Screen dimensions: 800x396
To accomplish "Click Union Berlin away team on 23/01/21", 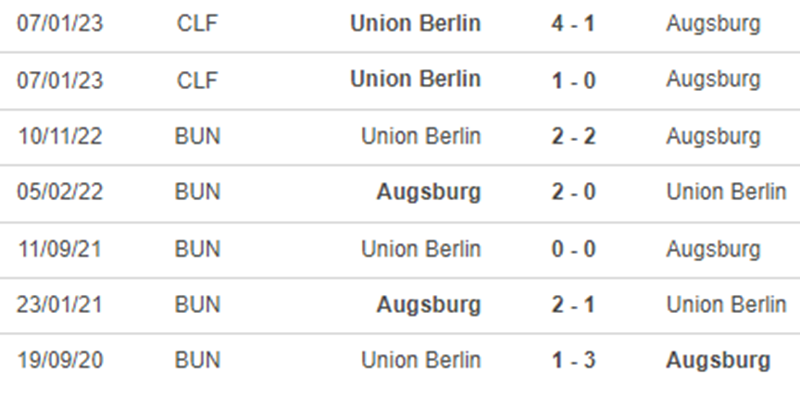I will [726, 305].
